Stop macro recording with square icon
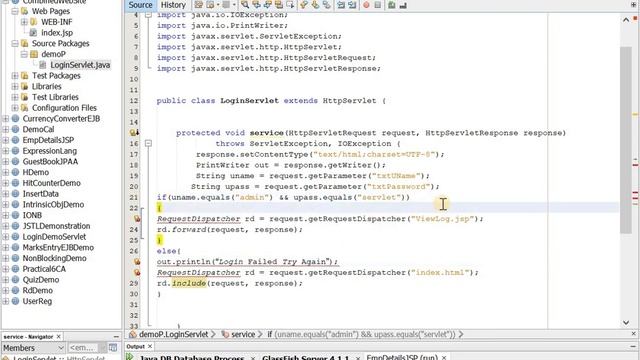The width and height of the screenshot is (640, 360). (378, 5)
